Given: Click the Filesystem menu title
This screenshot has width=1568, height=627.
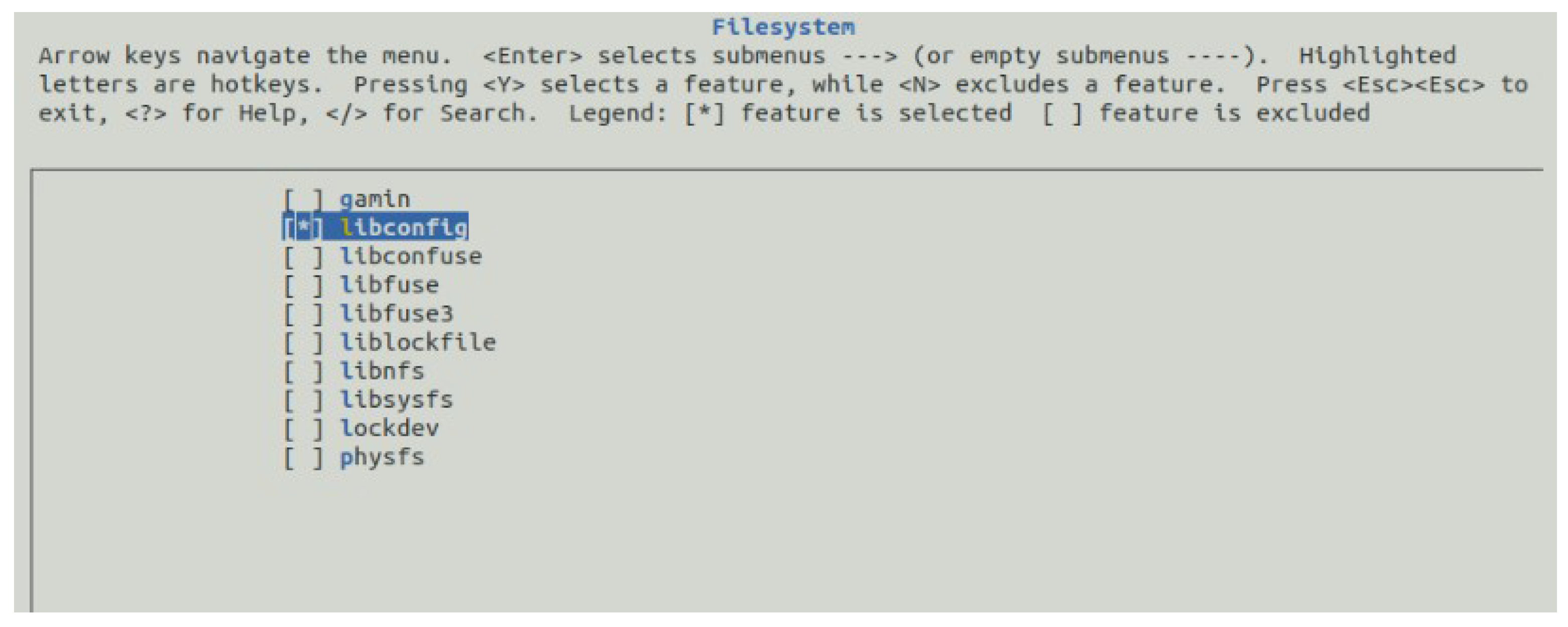Looking at the screenshot, I should tap(783, 28).
